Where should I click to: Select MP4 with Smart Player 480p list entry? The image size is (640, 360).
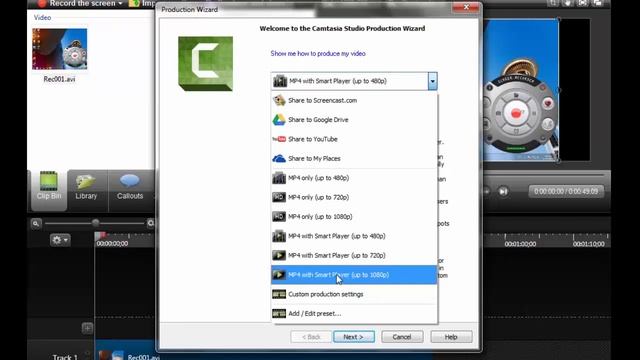pyautogui.click(x=354, y=236)
